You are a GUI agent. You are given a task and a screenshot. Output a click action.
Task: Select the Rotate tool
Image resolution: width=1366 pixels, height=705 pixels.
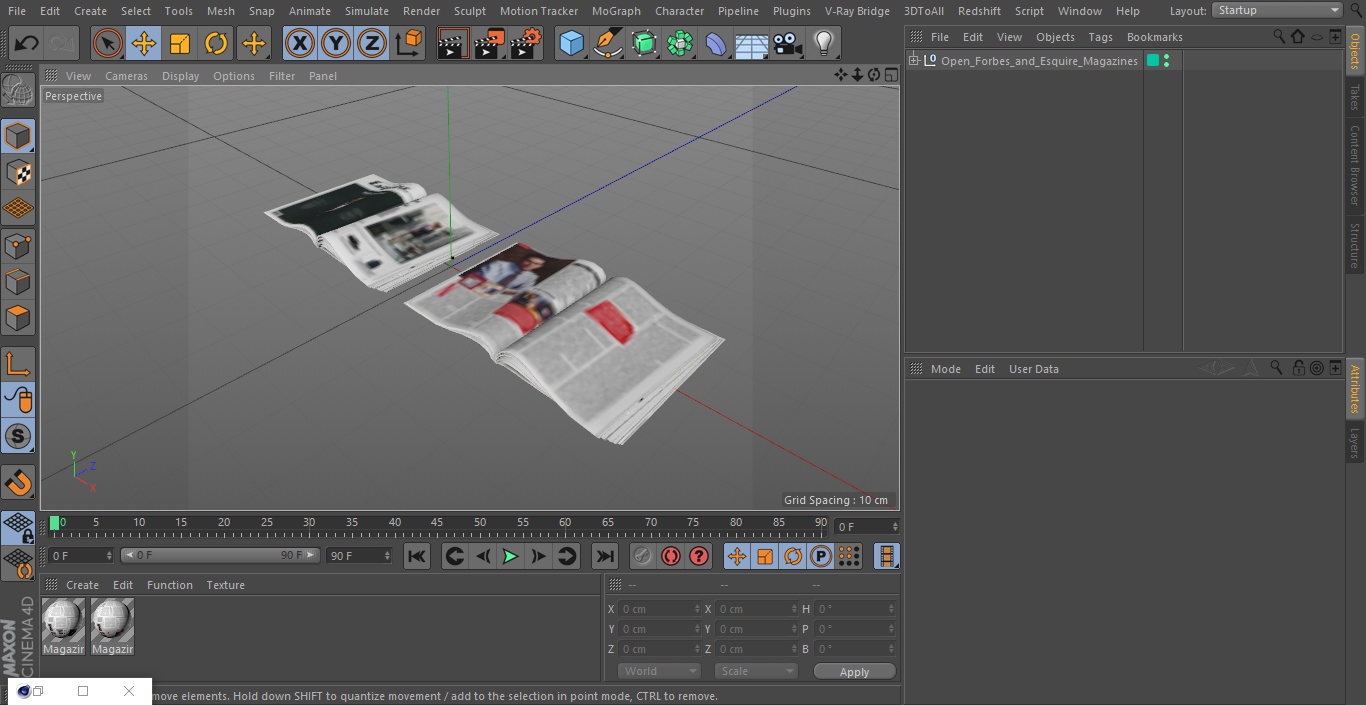[x=216, y=43]
